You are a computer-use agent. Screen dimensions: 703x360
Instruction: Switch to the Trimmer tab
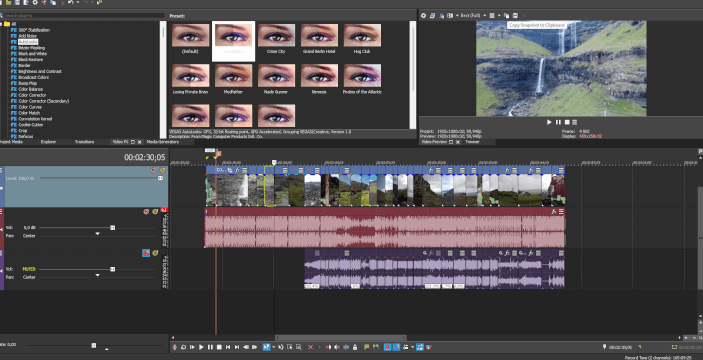472,142
